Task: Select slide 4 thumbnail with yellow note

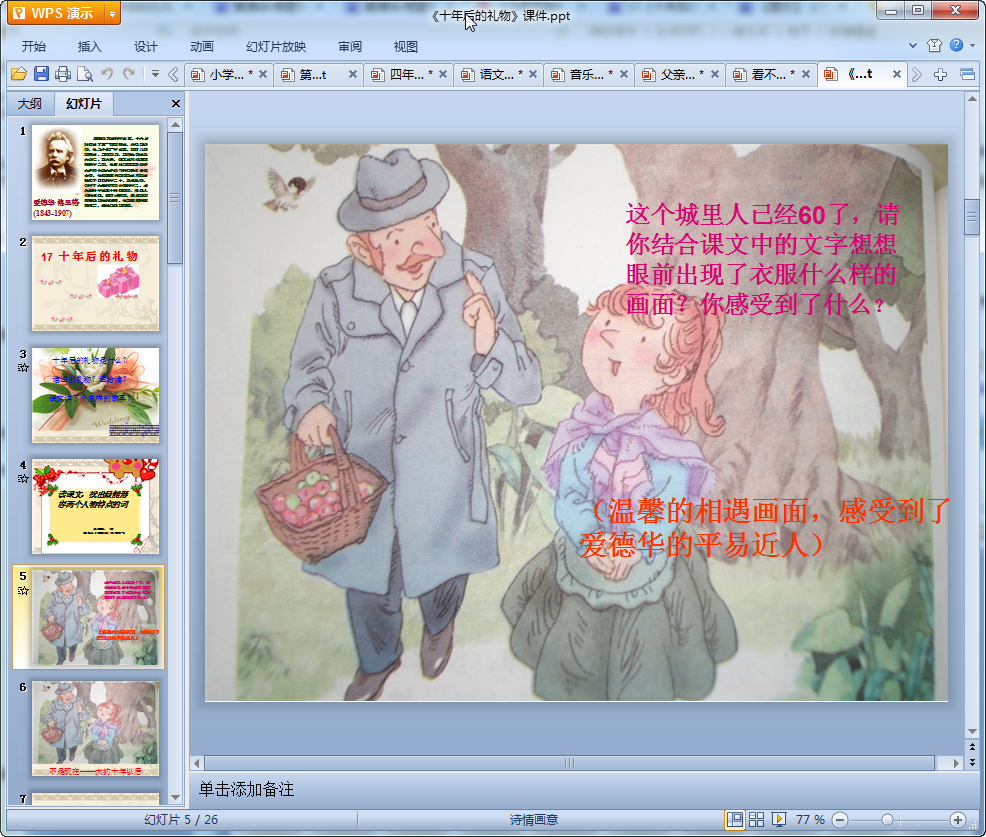Action: pos(96,506)
